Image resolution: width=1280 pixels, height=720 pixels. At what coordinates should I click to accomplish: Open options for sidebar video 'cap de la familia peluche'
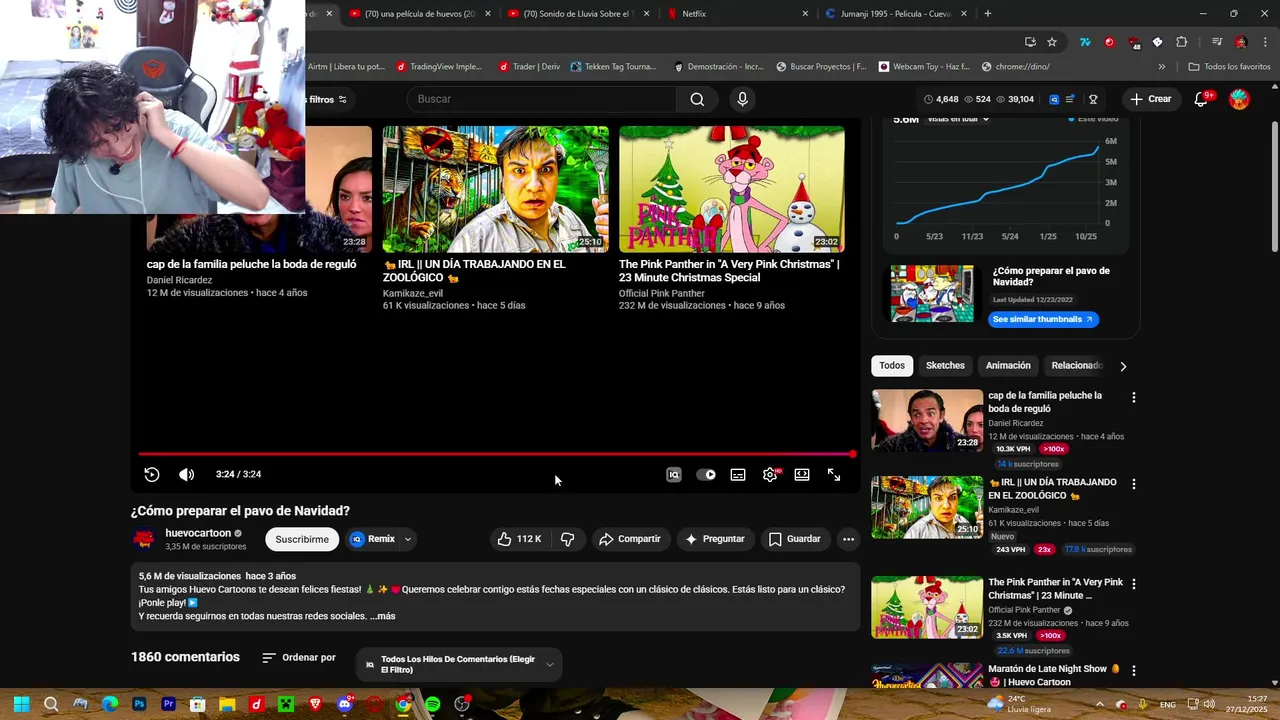1133,397
